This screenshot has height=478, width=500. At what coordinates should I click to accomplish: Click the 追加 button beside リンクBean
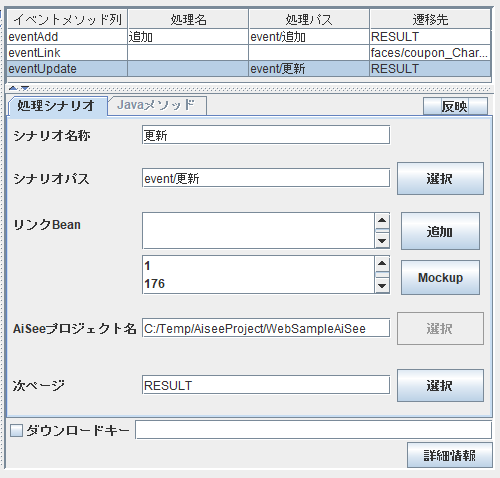[x=440, y=231]
